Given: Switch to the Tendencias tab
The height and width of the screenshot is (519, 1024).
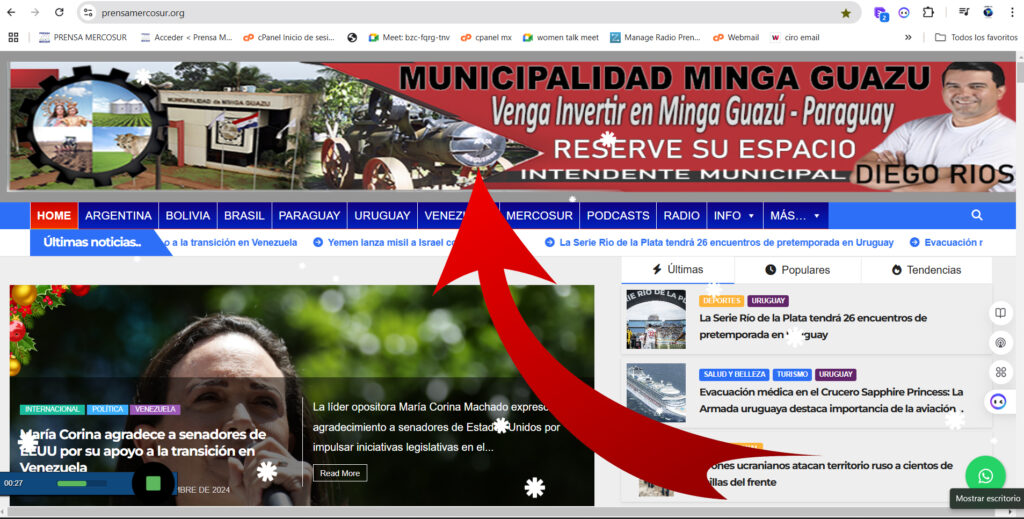Looking at the screenshot, I should [926, 270].
